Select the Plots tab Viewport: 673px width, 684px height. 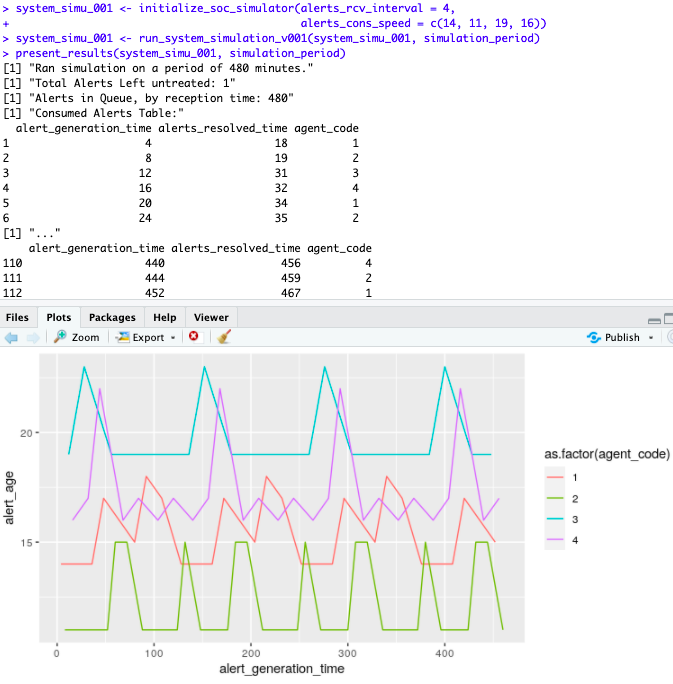(59, 317)
